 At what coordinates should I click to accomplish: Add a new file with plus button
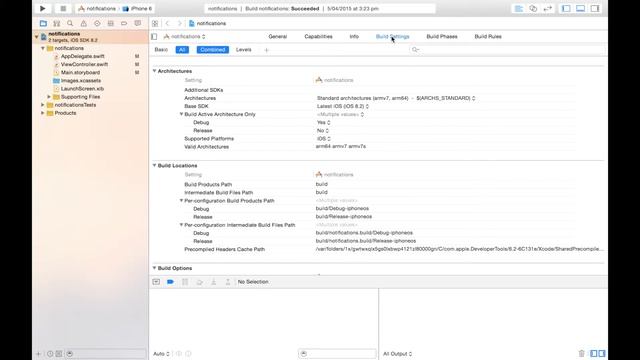39,354
